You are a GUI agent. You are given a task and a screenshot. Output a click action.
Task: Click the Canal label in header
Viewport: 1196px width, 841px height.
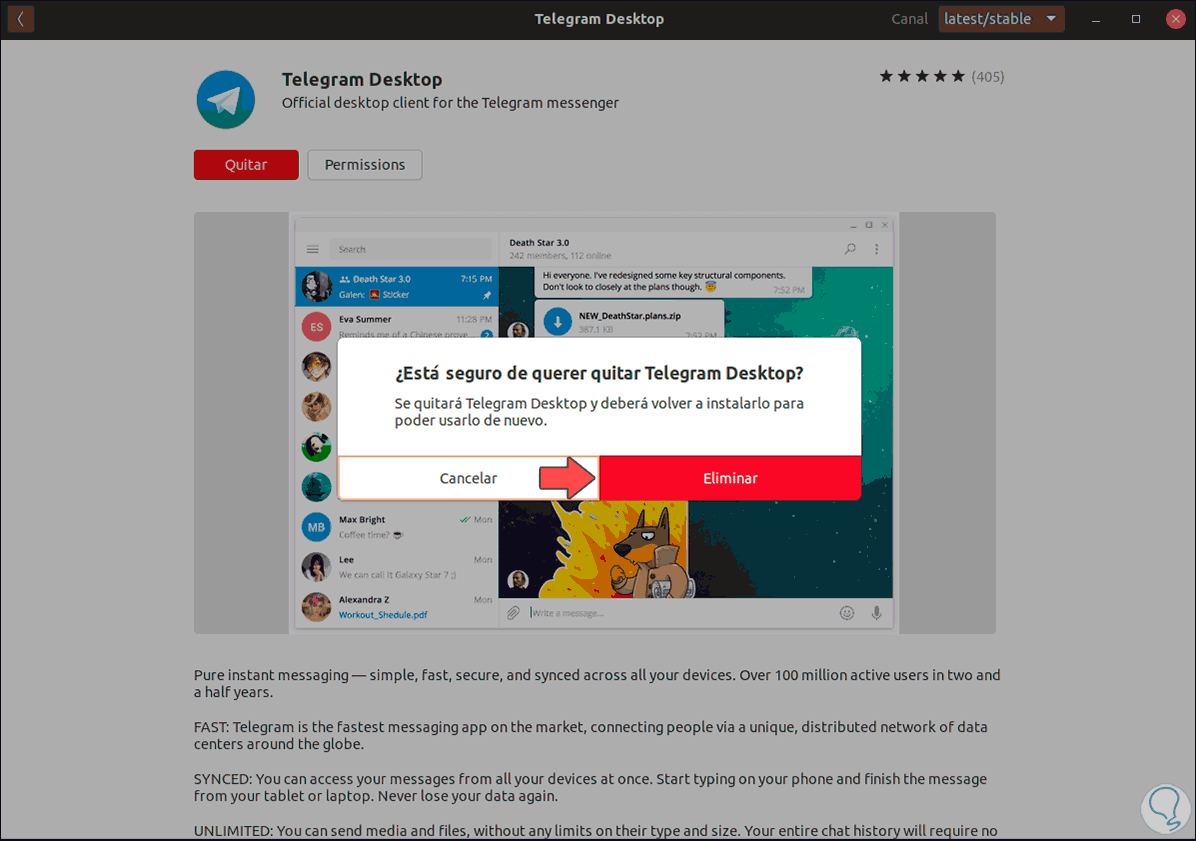pos(909,19)
